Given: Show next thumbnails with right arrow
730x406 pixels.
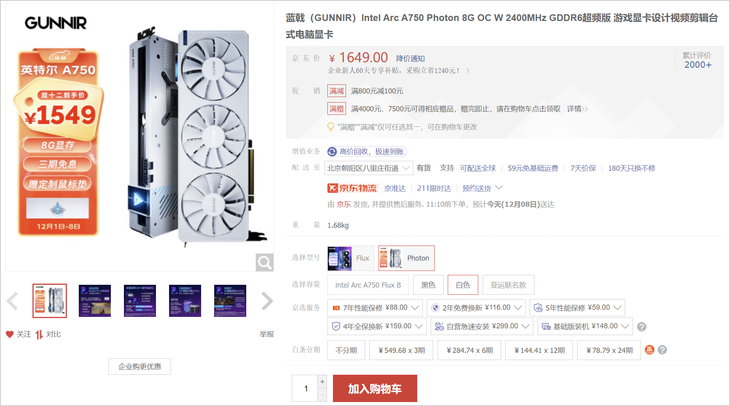Looking at the screenshot, I should pyautogui.click(x=267, y=301).
